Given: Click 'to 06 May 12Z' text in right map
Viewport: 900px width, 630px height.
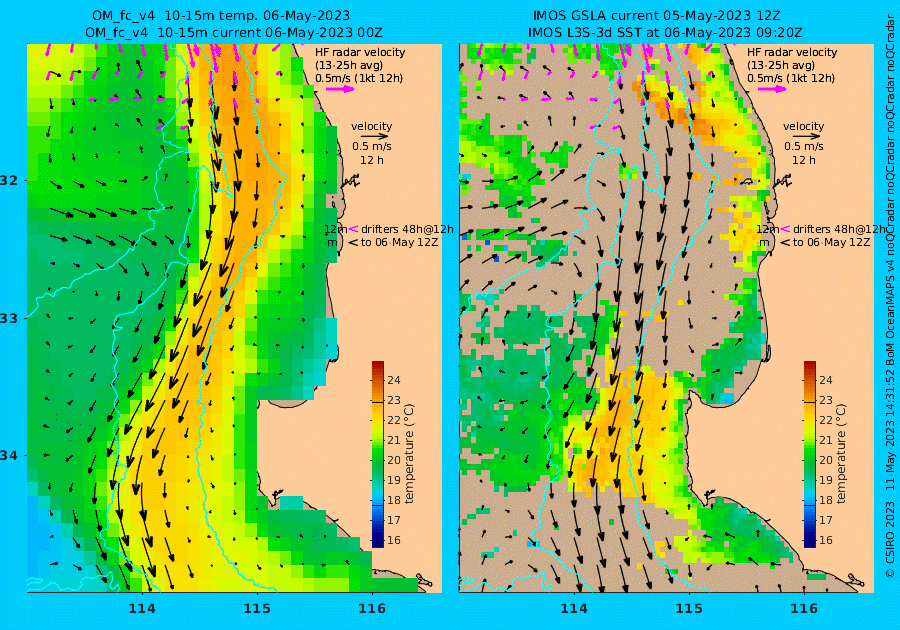Looking at the screenshot, I should (x=831, y=243).
